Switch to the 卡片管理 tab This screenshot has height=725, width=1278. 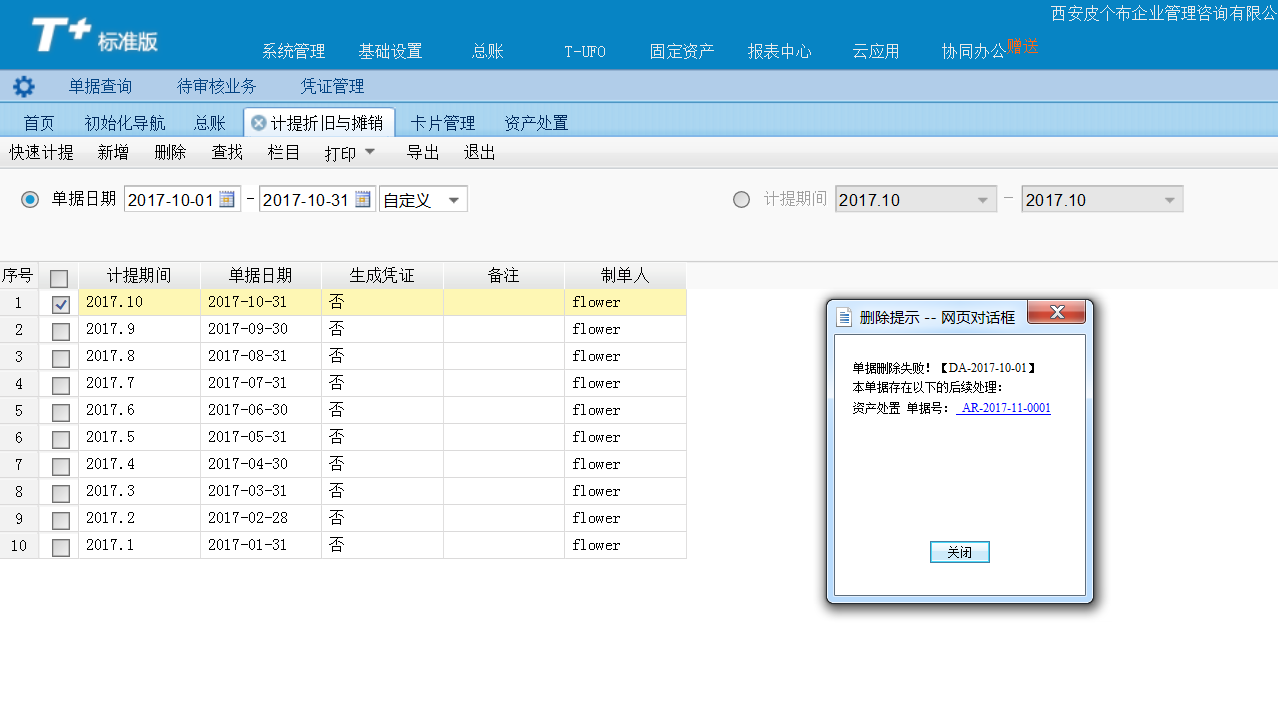coord(443,122)
